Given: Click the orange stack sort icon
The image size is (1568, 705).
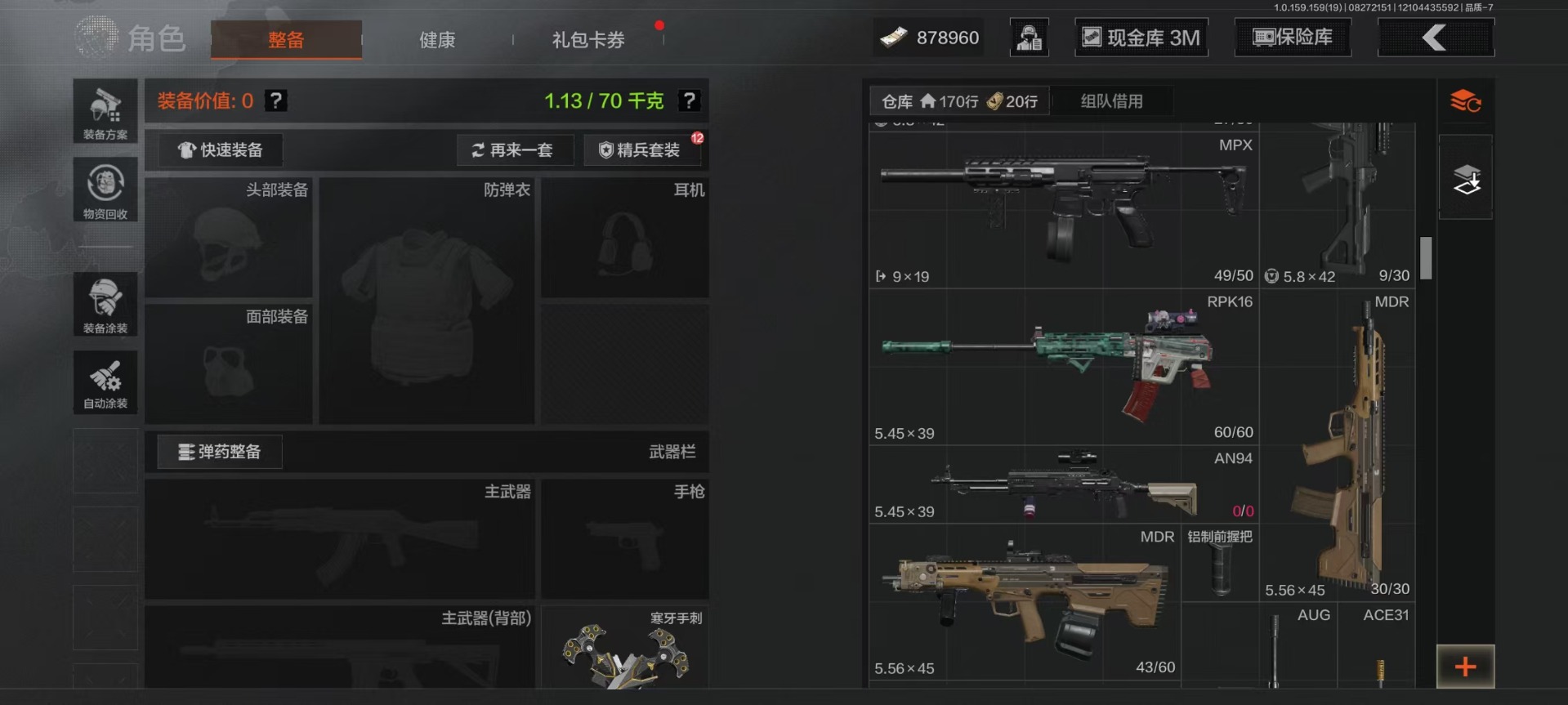Looking at the screenshot, I should click(1466, 101).
